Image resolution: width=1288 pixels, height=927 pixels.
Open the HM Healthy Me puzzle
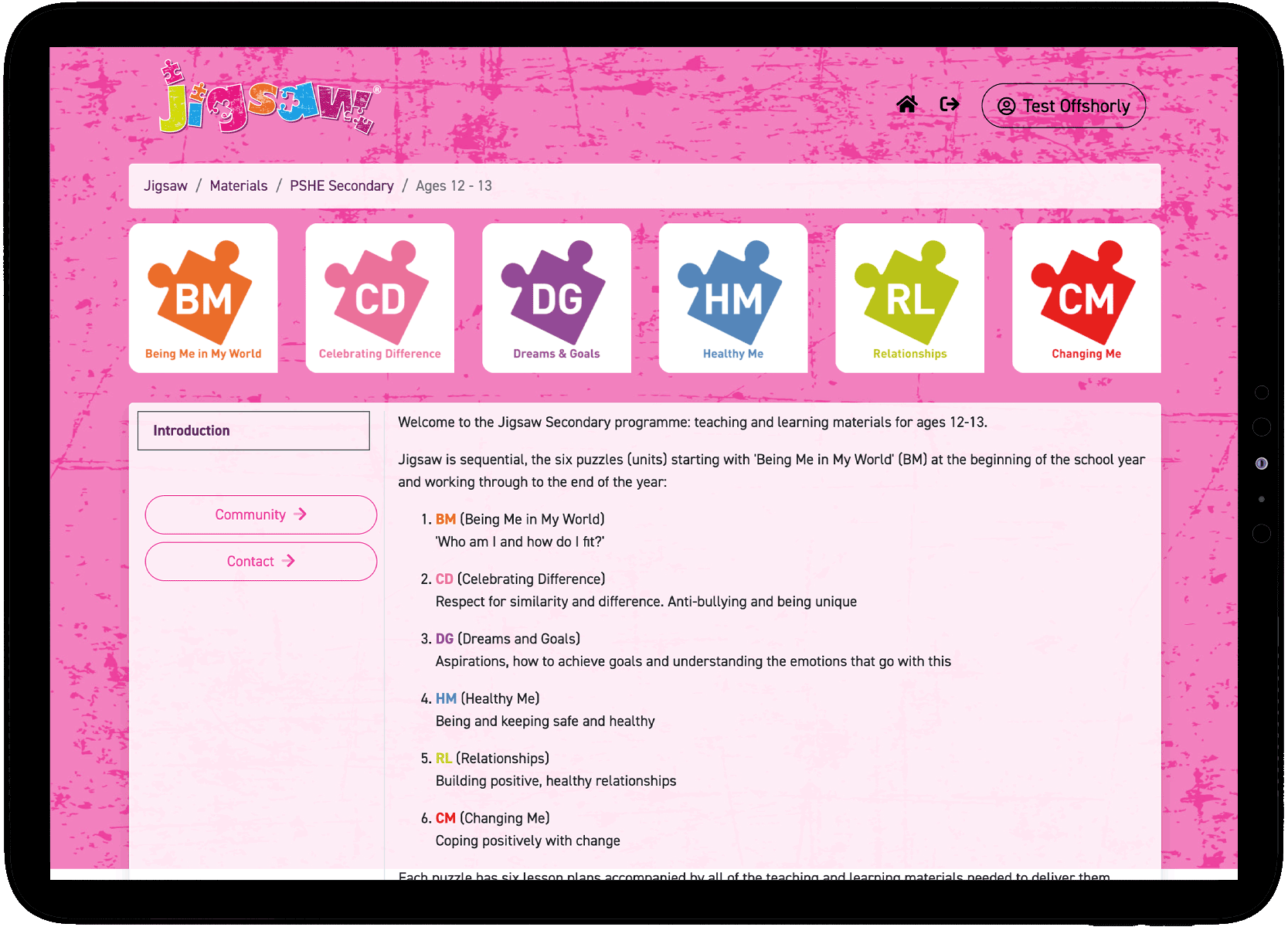click(x=733, y=298)
